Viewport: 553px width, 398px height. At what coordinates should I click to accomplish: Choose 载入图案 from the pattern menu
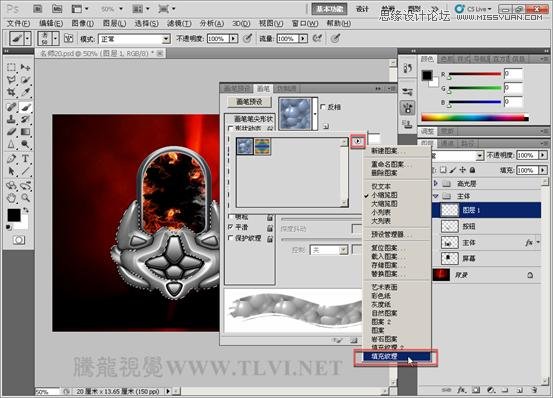(396, 257)
